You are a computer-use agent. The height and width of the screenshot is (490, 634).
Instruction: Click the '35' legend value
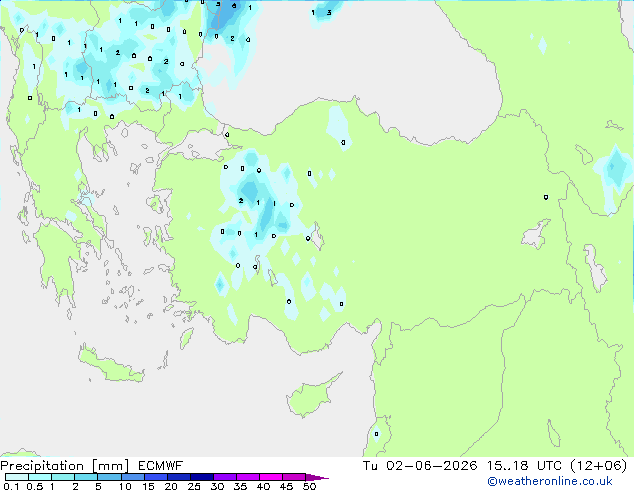click(240, 486)
